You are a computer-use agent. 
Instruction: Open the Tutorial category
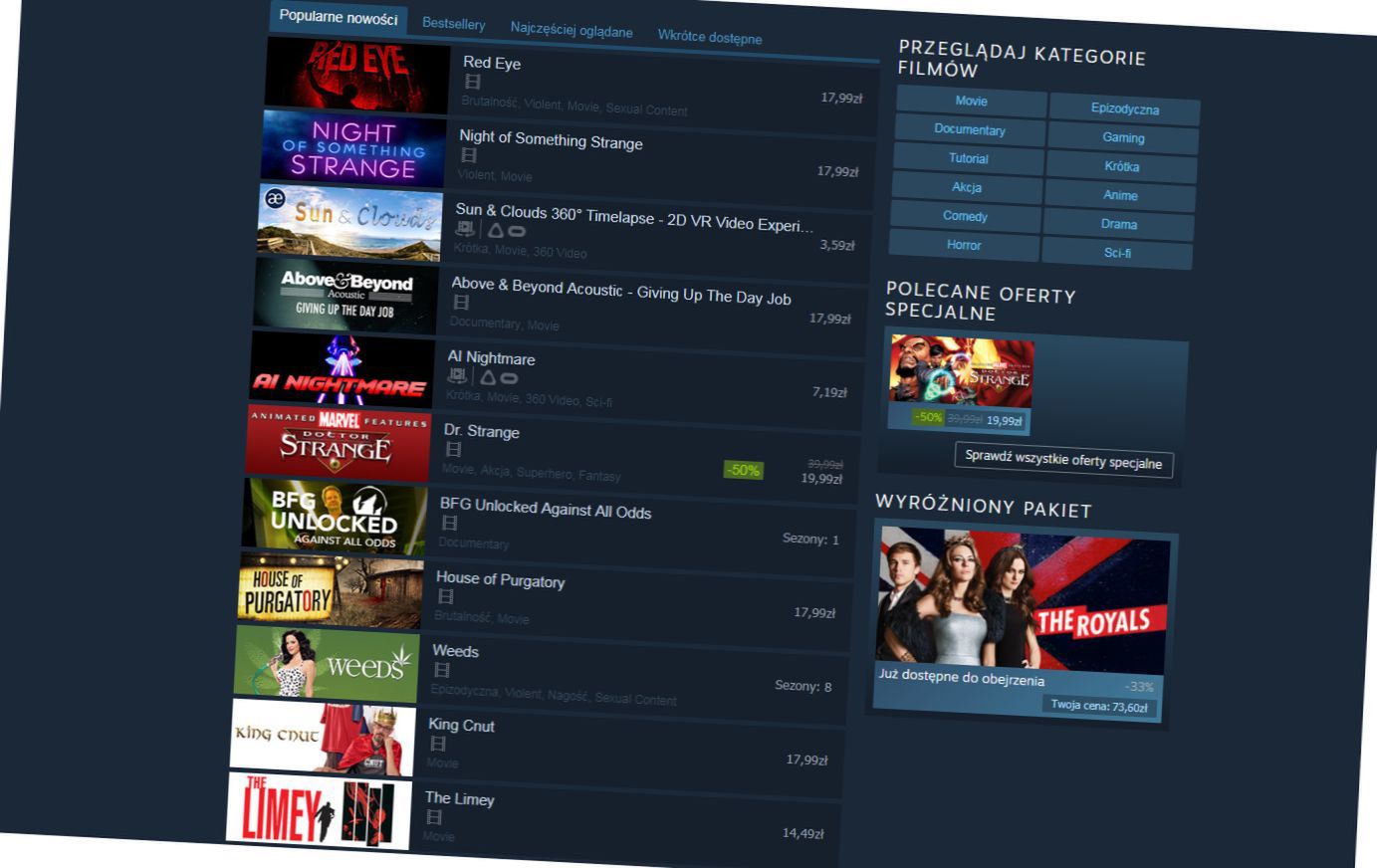[x=969, y=158]
